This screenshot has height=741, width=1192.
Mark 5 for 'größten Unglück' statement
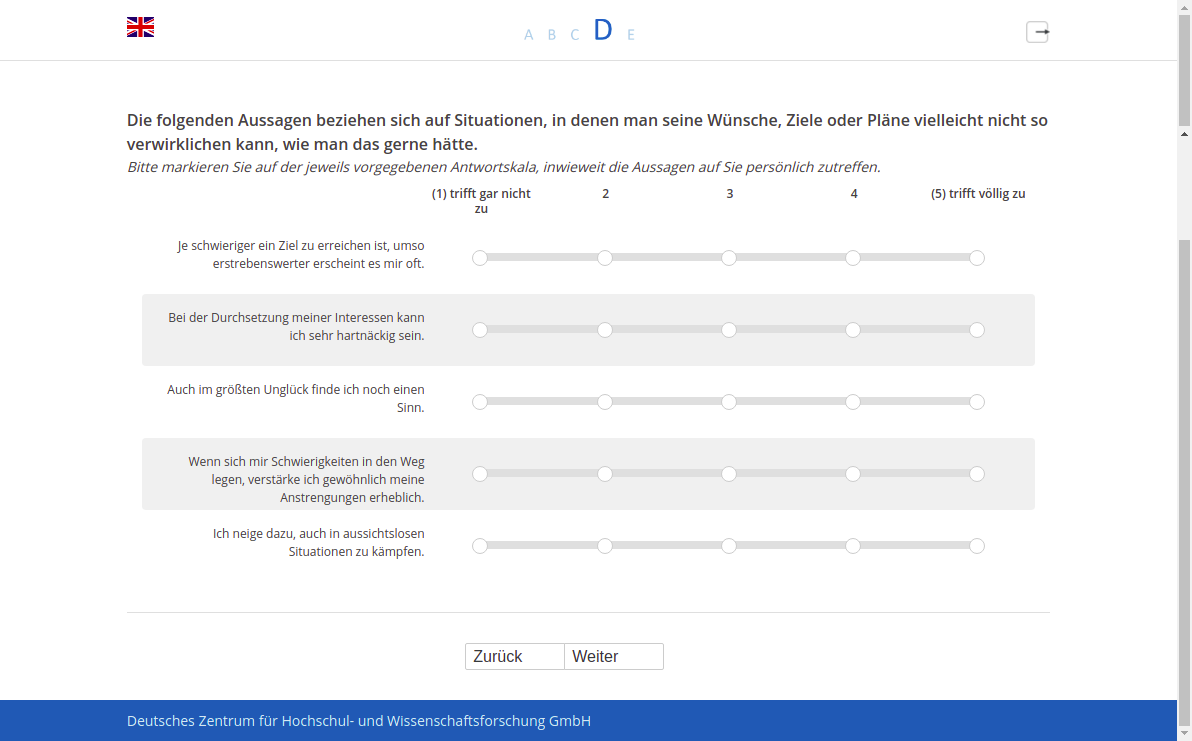tap(978, 402)
